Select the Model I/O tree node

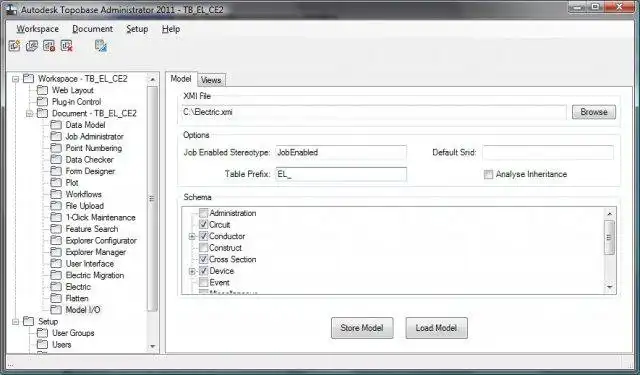pos(83,310)
